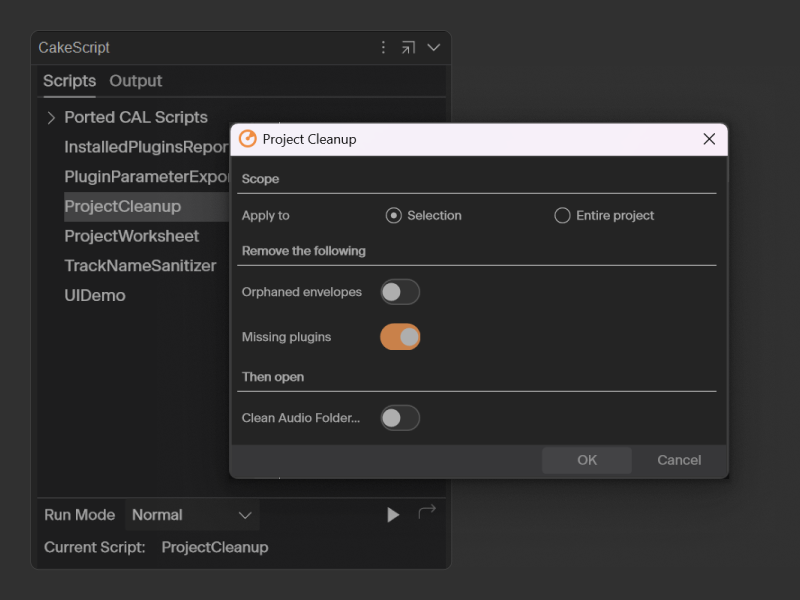Select the UIDemo script
The height and width of the screenshot is (600, 800).
point(95,295)
